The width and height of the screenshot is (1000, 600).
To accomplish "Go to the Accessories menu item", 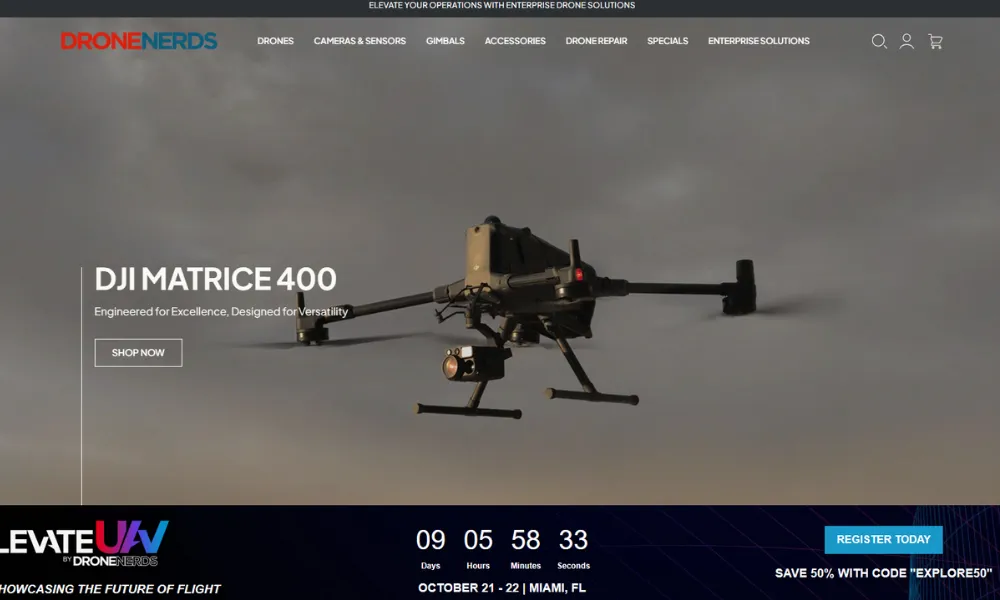I will pos(515,41).
